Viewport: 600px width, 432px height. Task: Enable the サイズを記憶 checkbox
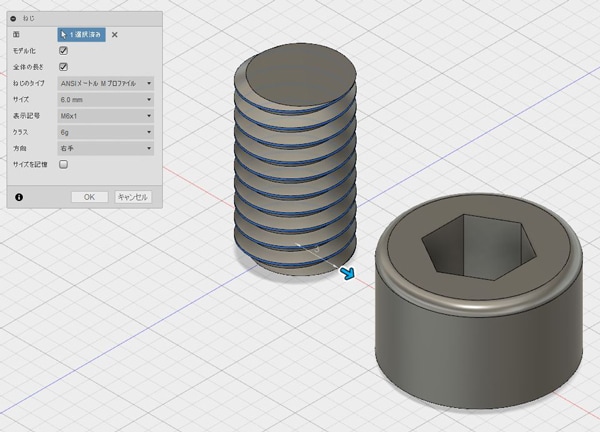coord(64,164)
